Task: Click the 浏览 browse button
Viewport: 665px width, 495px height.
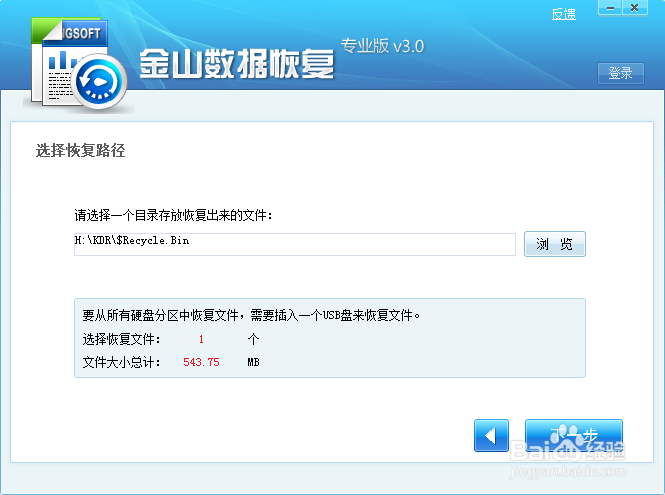Action: (555, 244)
